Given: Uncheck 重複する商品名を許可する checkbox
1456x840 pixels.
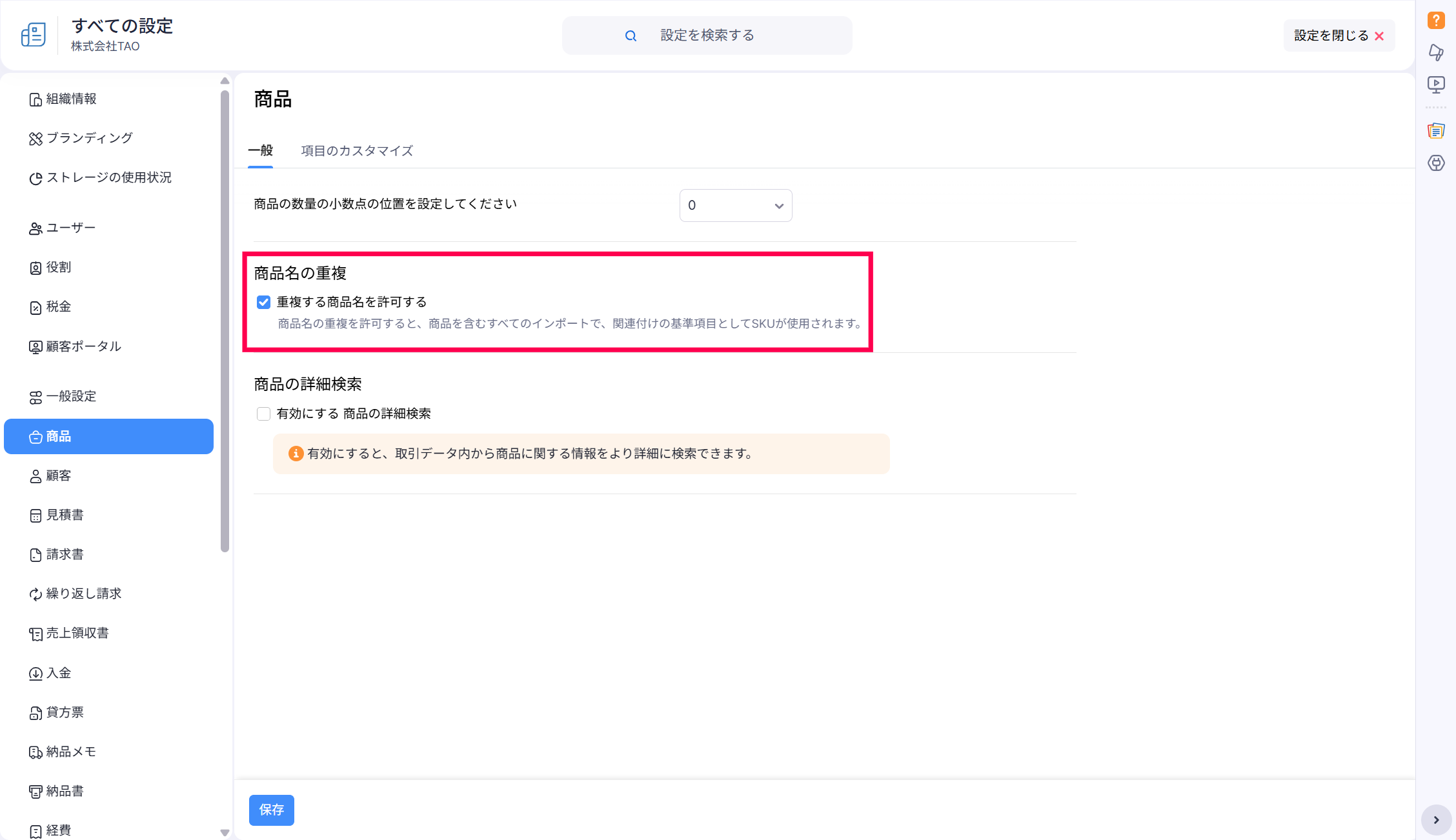Looking at the screenshot, I should click(x=263, y=302).
